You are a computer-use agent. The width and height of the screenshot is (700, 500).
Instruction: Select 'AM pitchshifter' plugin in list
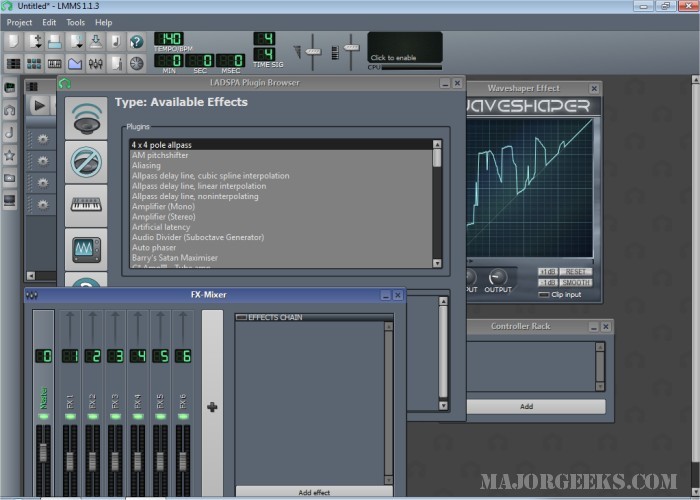point(160,155)
